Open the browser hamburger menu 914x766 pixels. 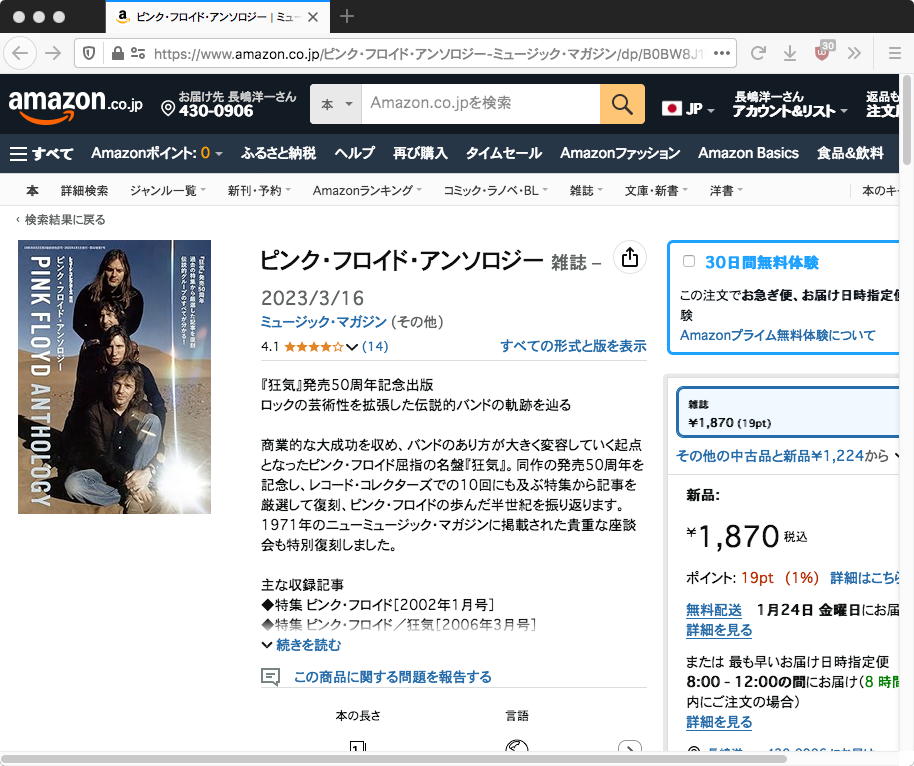click(895, 54)
